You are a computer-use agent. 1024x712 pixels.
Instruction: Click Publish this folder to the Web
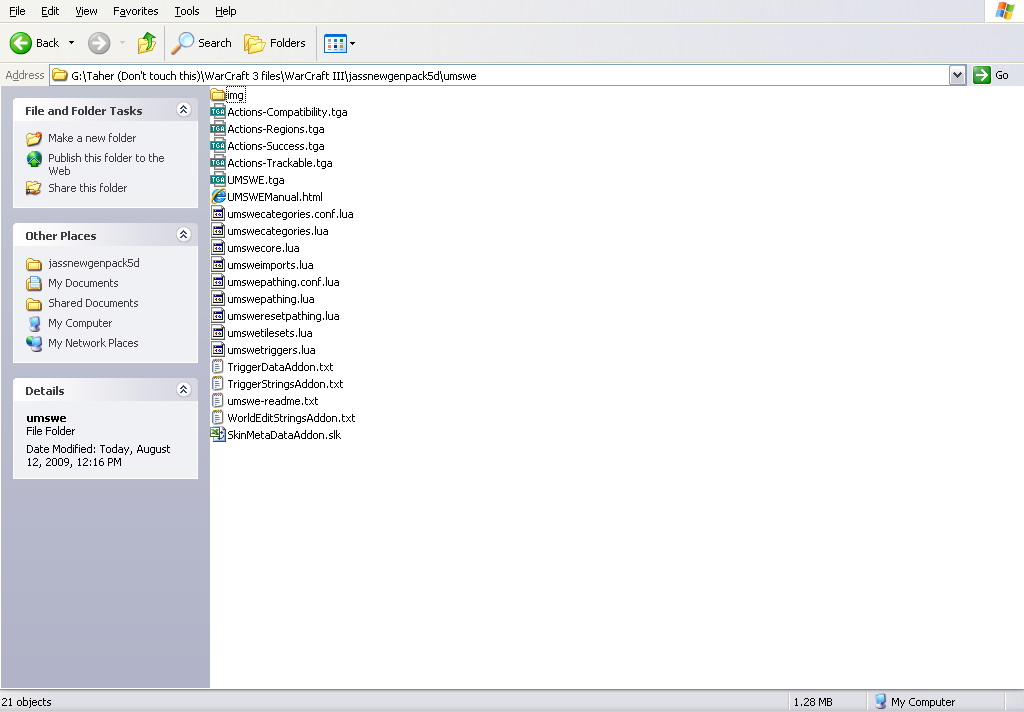106,164
